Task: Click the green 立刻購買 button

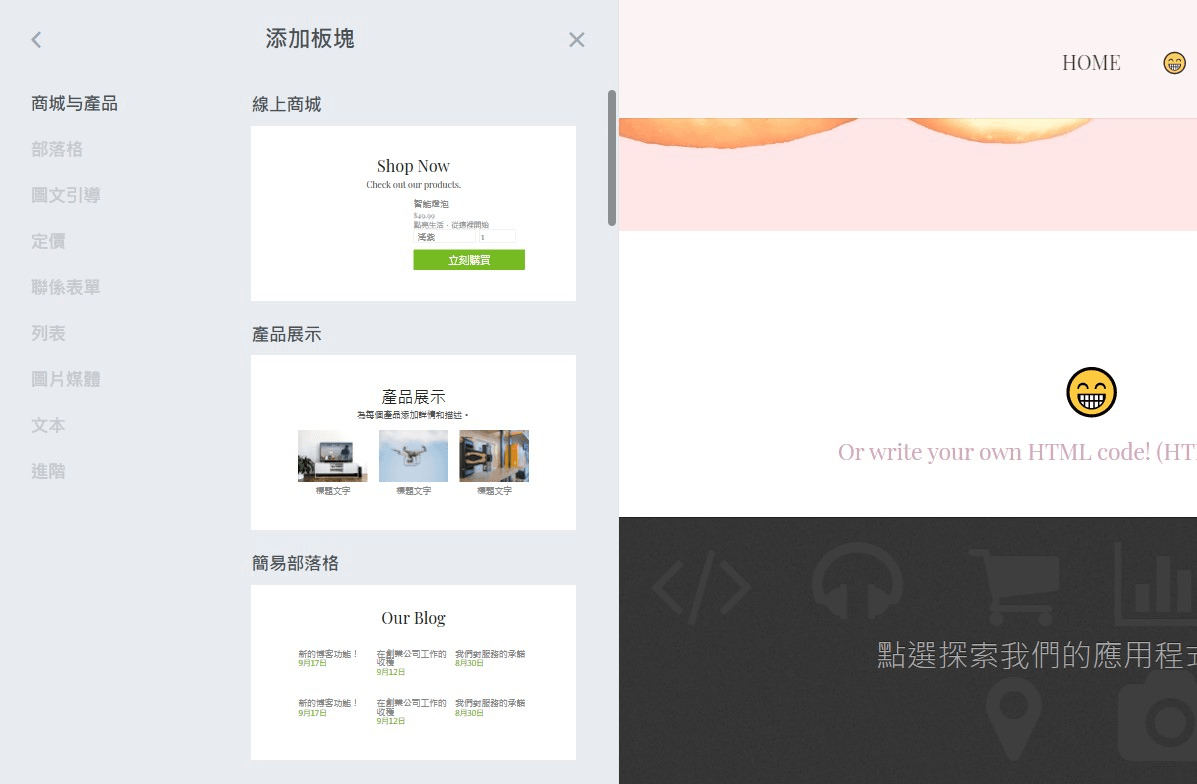Action: point(468,260)
